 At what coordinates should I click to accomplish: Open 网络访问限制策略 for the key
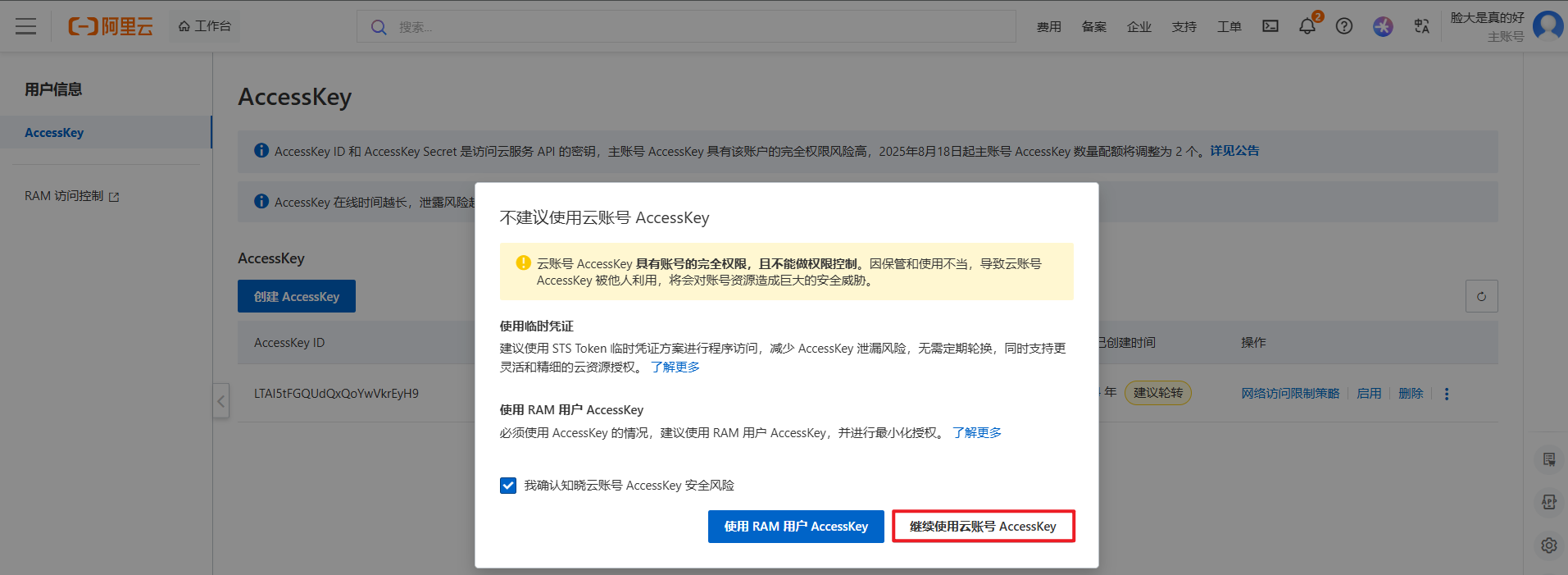coord(1290,393)
